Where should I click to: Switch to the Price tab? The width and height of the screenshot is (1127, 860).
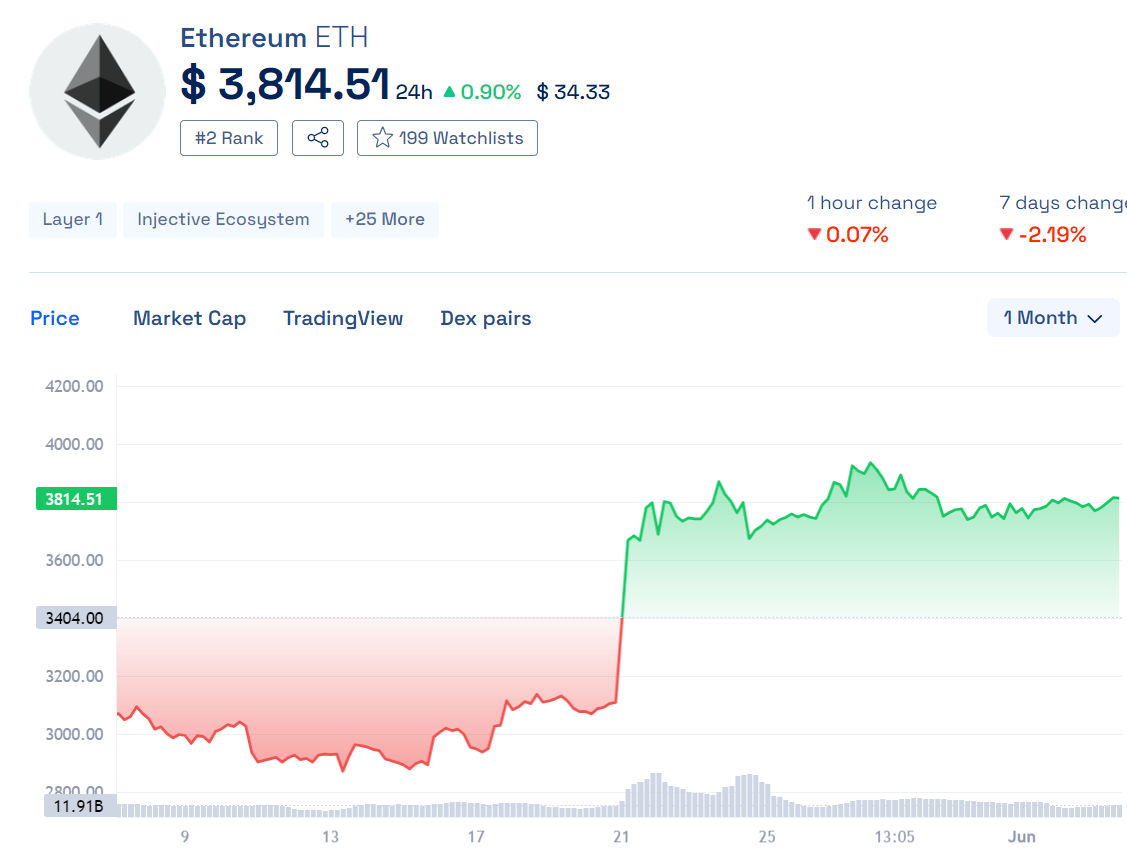pyautogui.click(x=55, y=318)
